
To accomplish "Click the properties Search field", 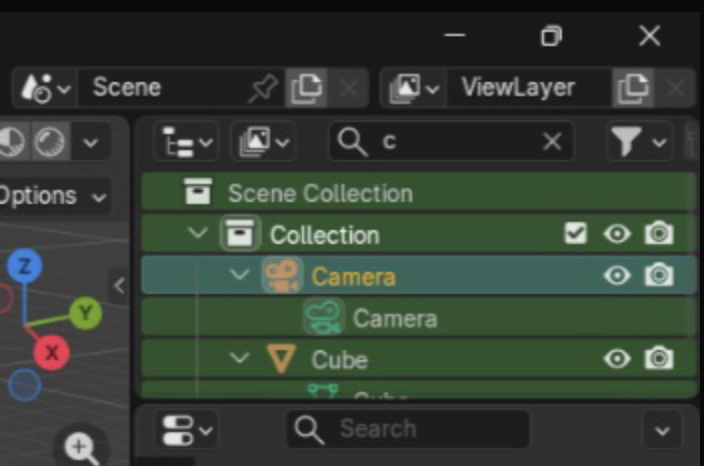I will pyautogui.click(x=408, y=429).
